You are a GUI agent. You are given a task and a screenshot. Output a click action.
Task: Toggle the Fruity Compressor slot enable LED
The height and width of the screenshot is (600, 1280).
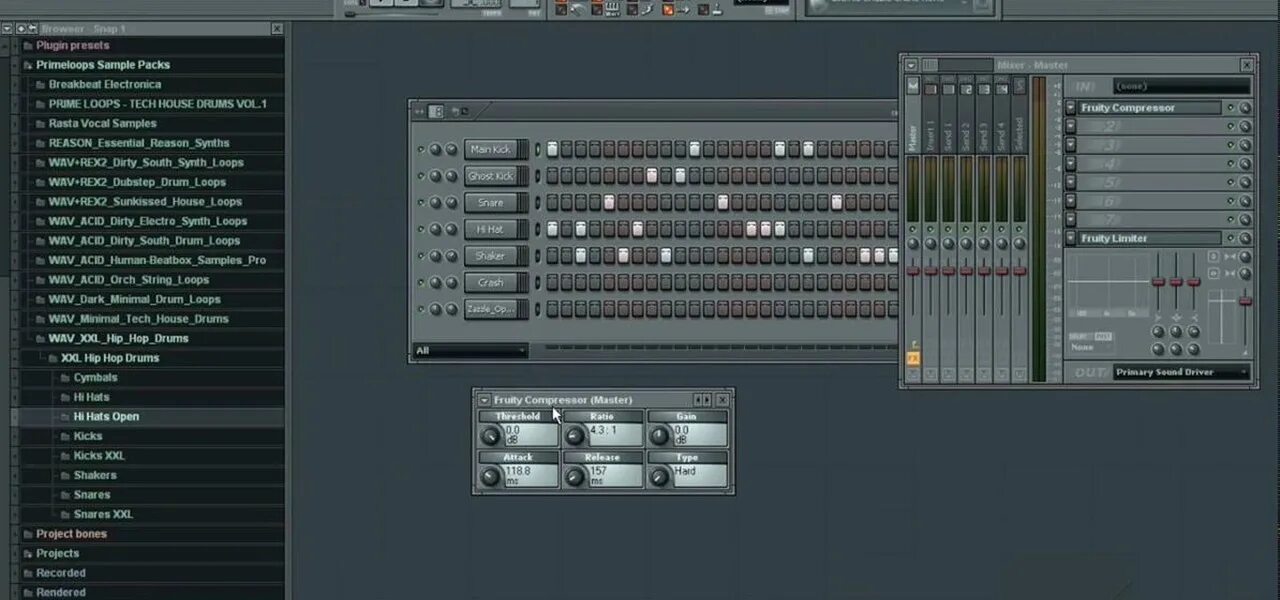click(x=1231, y=108)
